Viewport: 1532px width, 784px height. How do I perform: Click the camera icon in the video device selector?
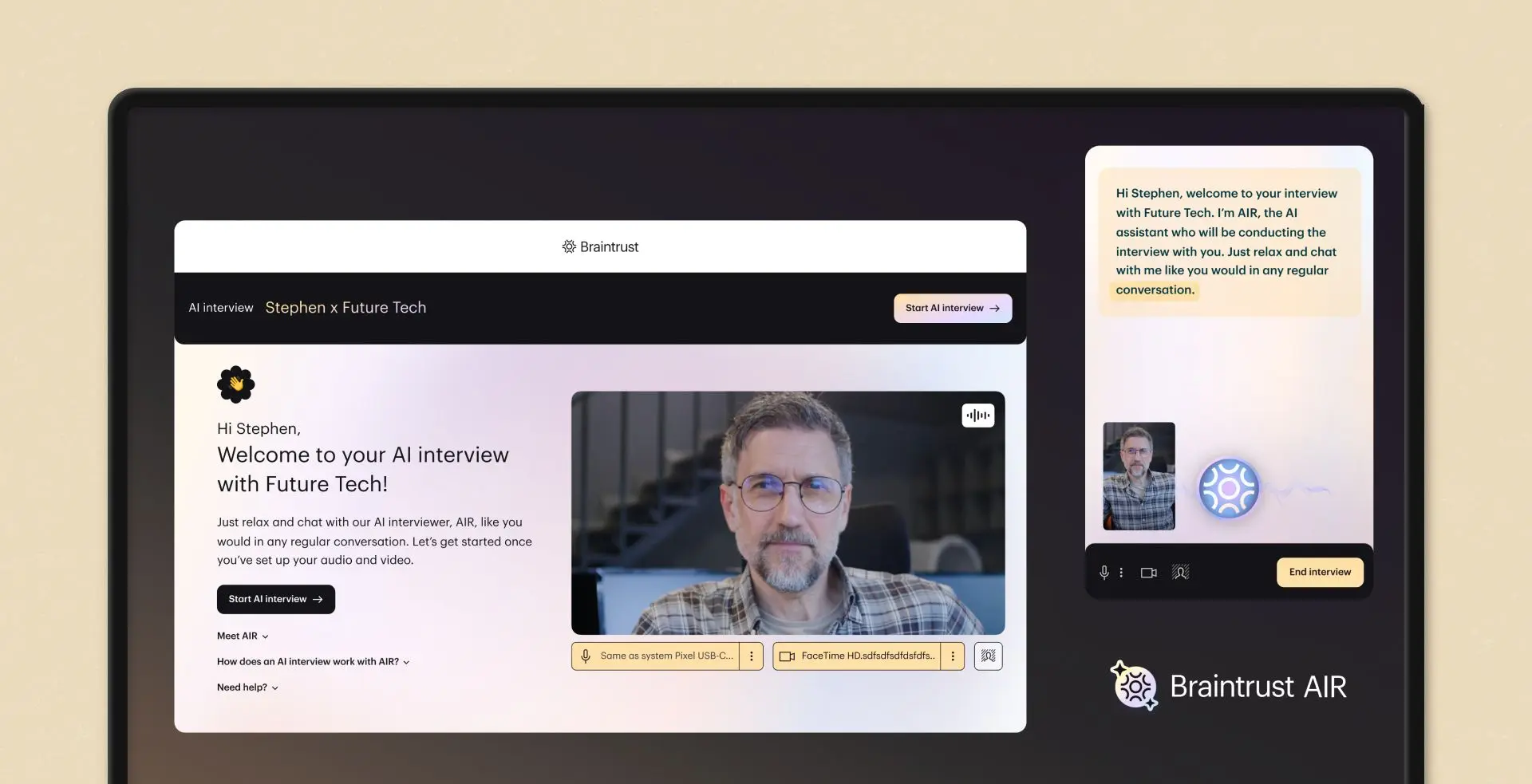pos(787,656)
